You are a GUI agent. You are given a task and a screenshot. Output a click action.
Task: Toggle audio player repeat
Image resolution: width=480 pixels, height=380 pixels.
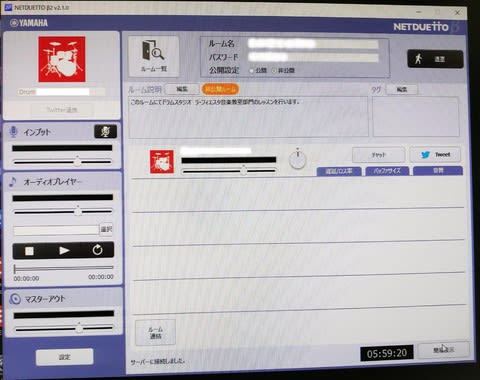pos(97,250)
